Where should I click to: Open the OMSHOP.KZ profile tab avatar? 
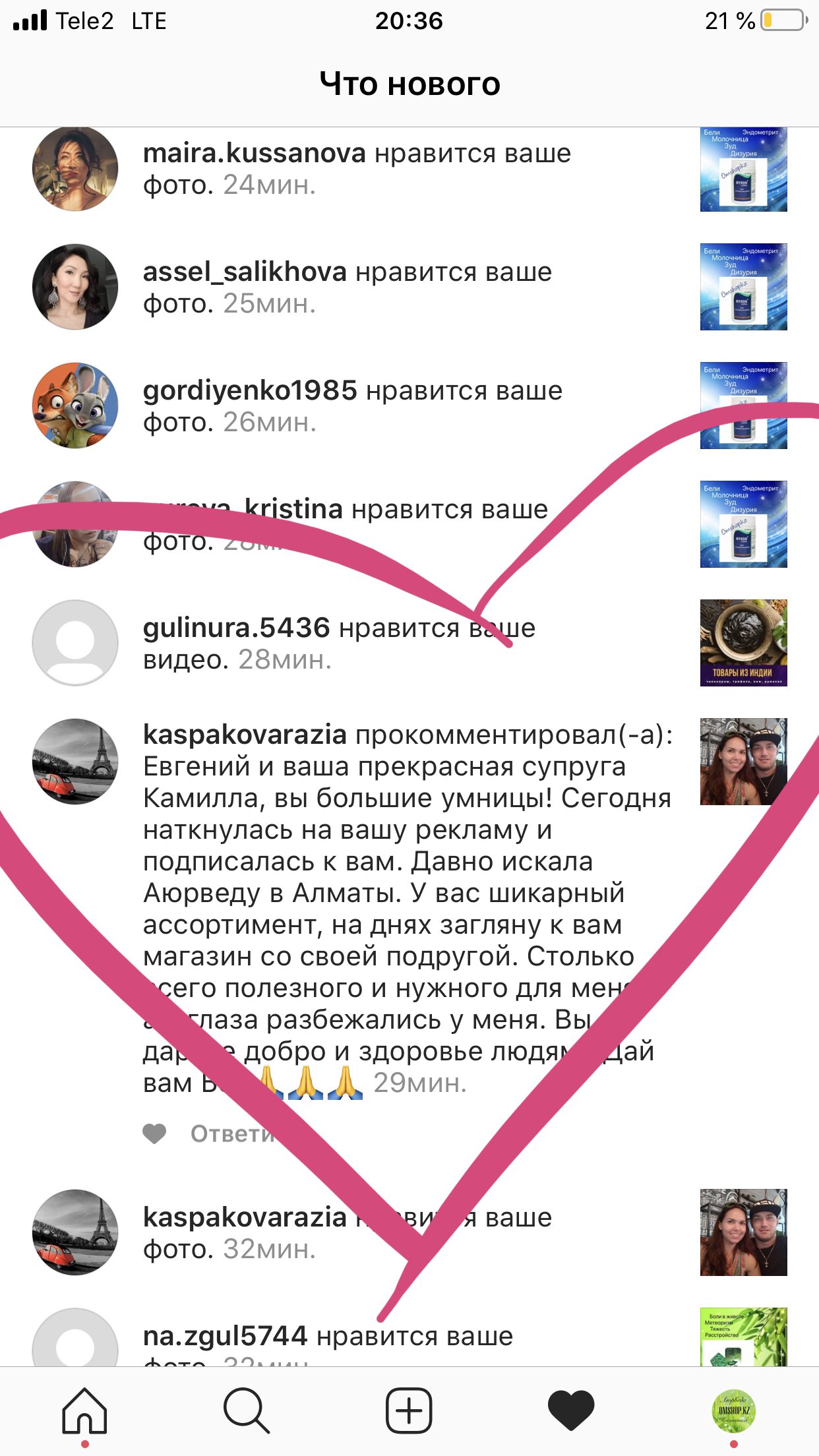(734, 1410)
